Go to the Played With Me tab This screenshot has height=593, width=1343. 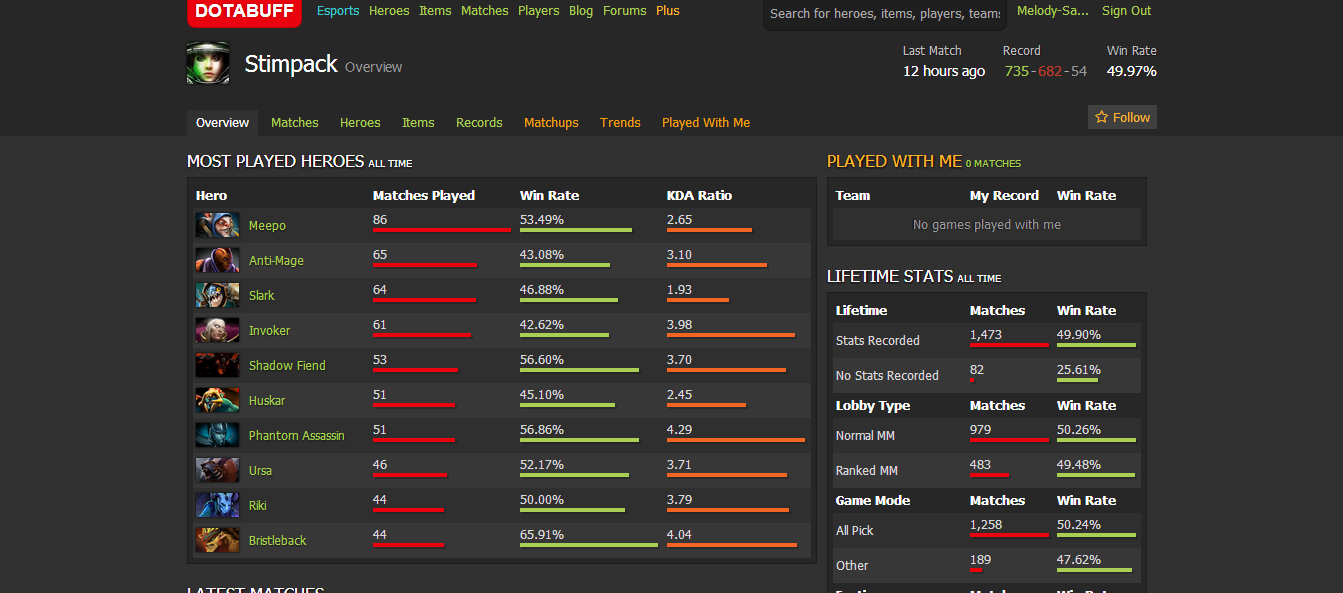[x=705, y=123]
